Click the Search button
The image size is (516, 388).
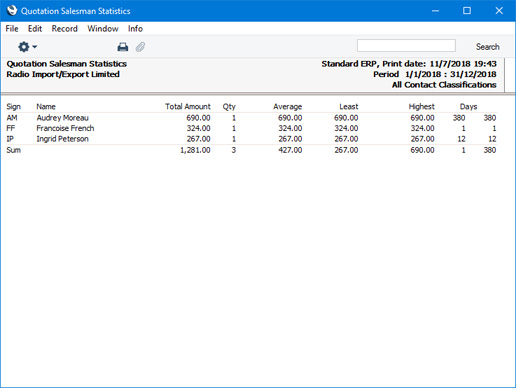click(487, 47)
